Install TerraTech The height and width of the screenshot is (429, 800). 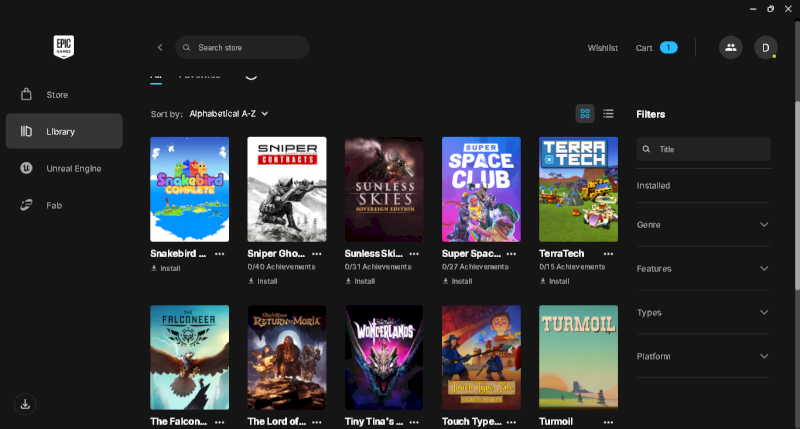555,281
